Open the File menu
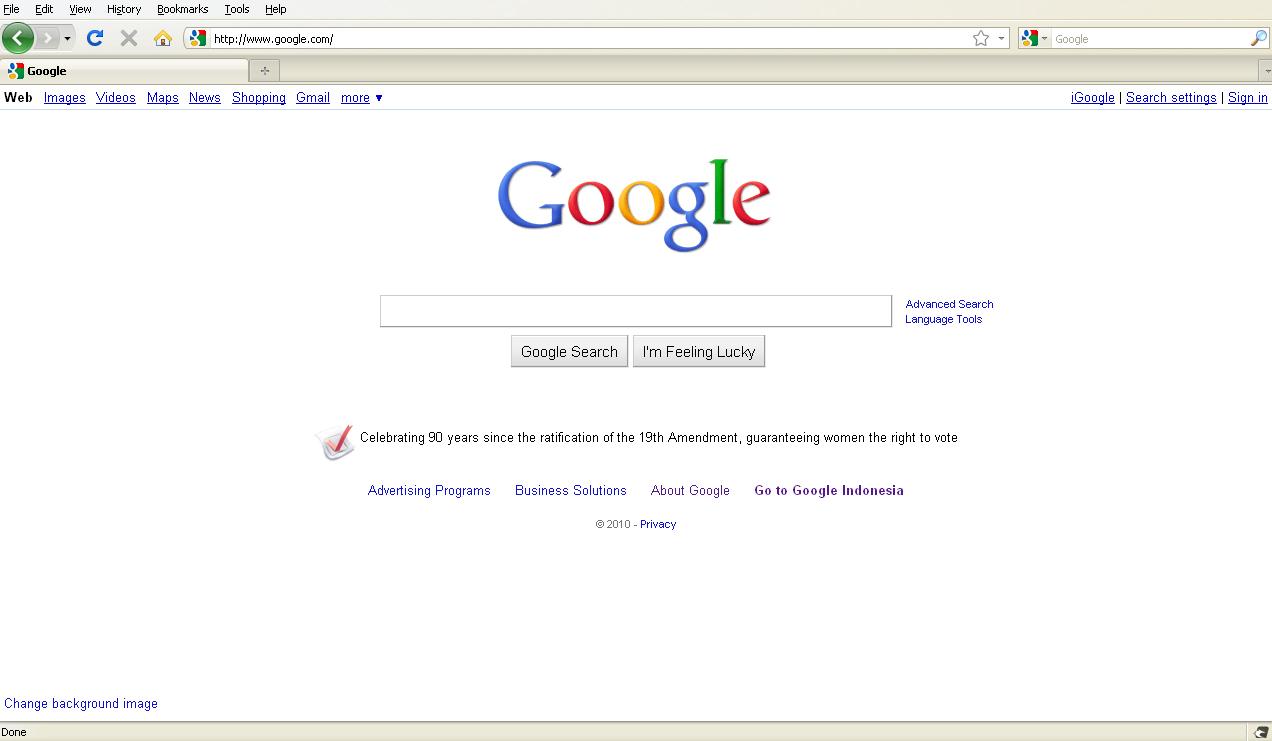This screenshot has width=1272, height=741. point(11,9)
